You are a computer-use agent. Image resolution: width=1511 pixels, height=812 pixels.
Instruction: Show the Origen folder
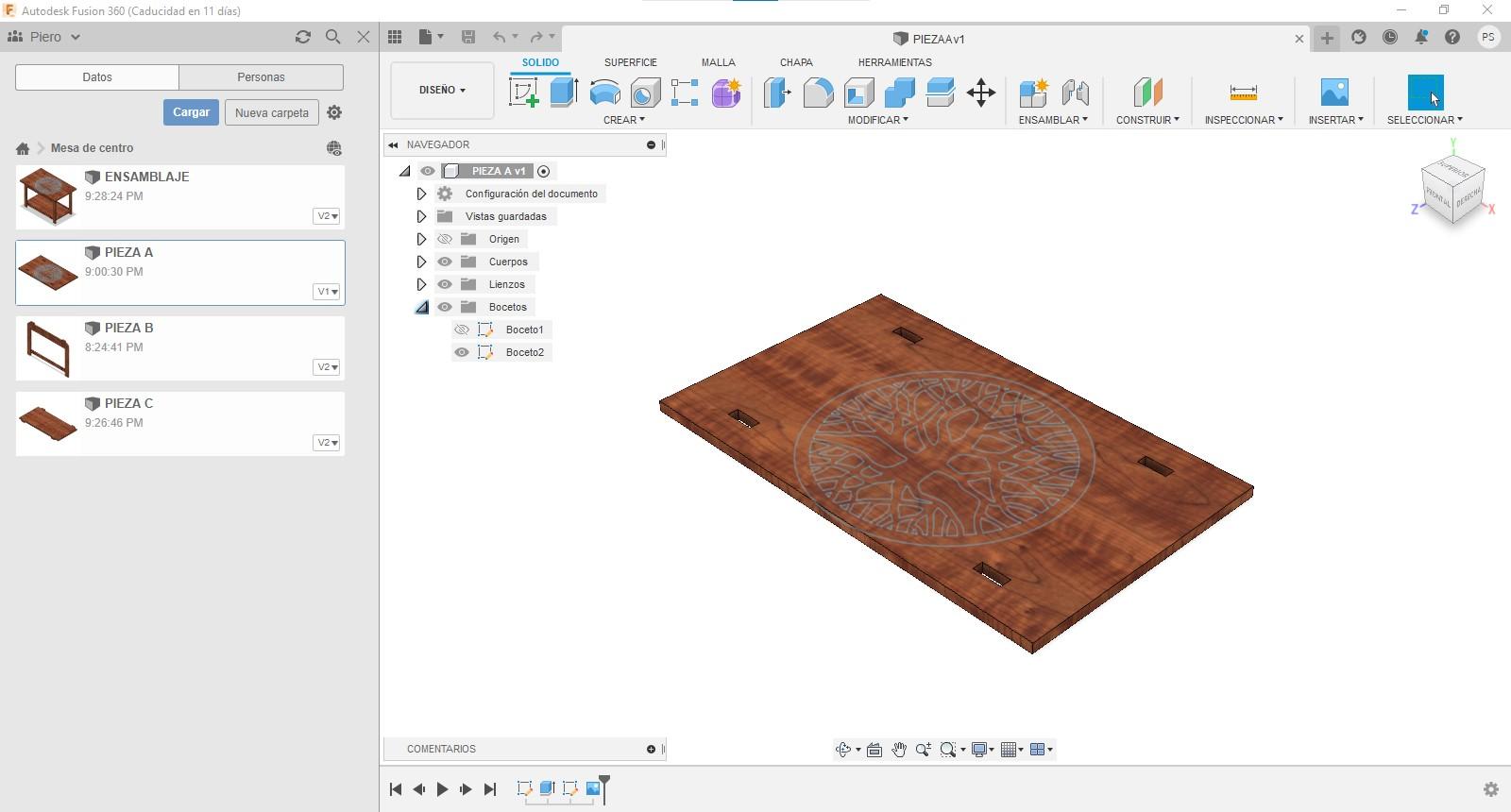tap(445, 239)
